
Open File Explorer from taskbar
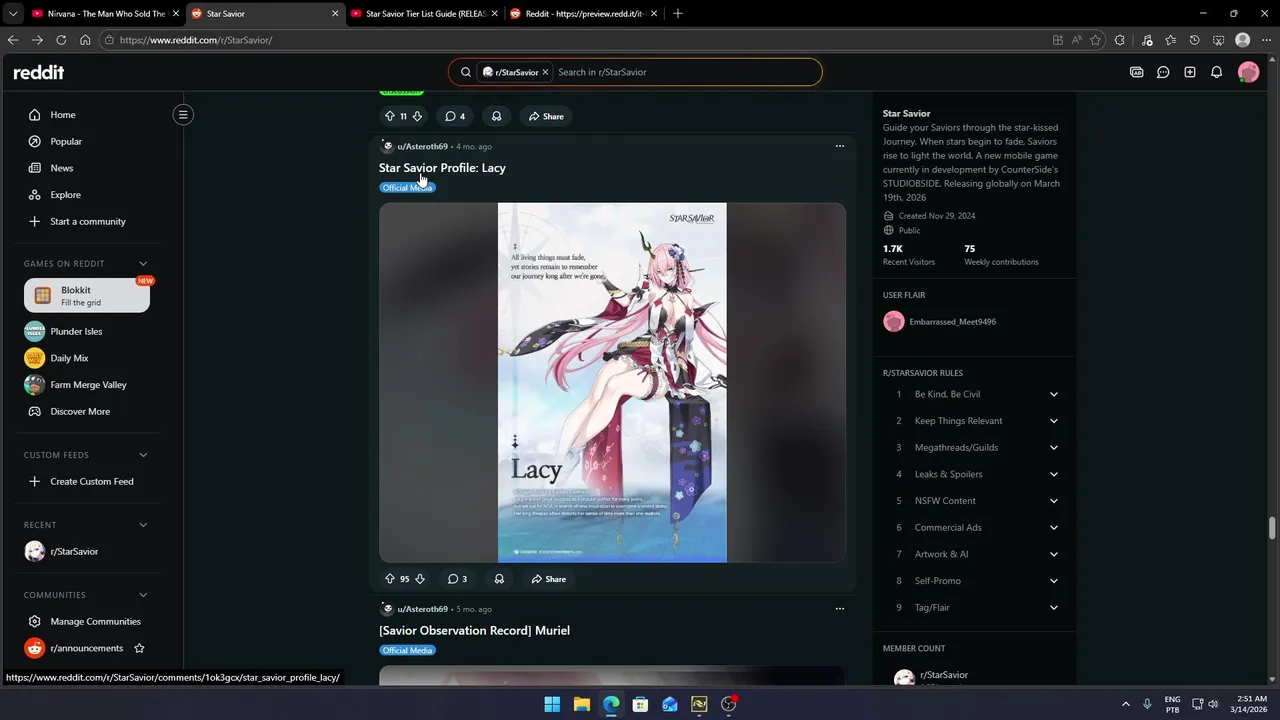581,704
